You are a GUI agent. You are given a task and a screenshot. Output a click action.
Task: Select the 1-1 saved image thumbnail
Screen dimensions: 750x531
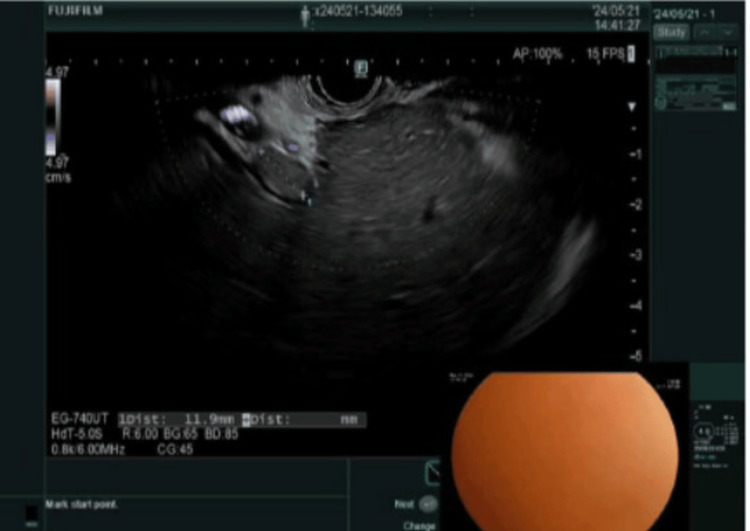(x=696, y=59)
